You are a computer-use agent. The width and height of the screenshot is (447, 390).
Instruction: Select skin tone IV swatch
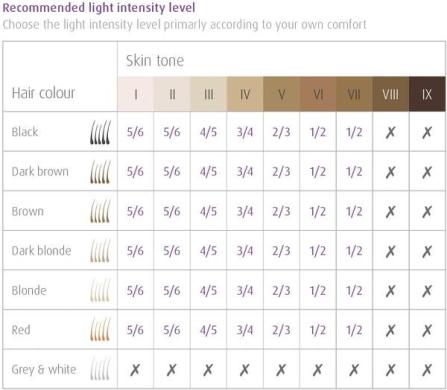point(245,94)
